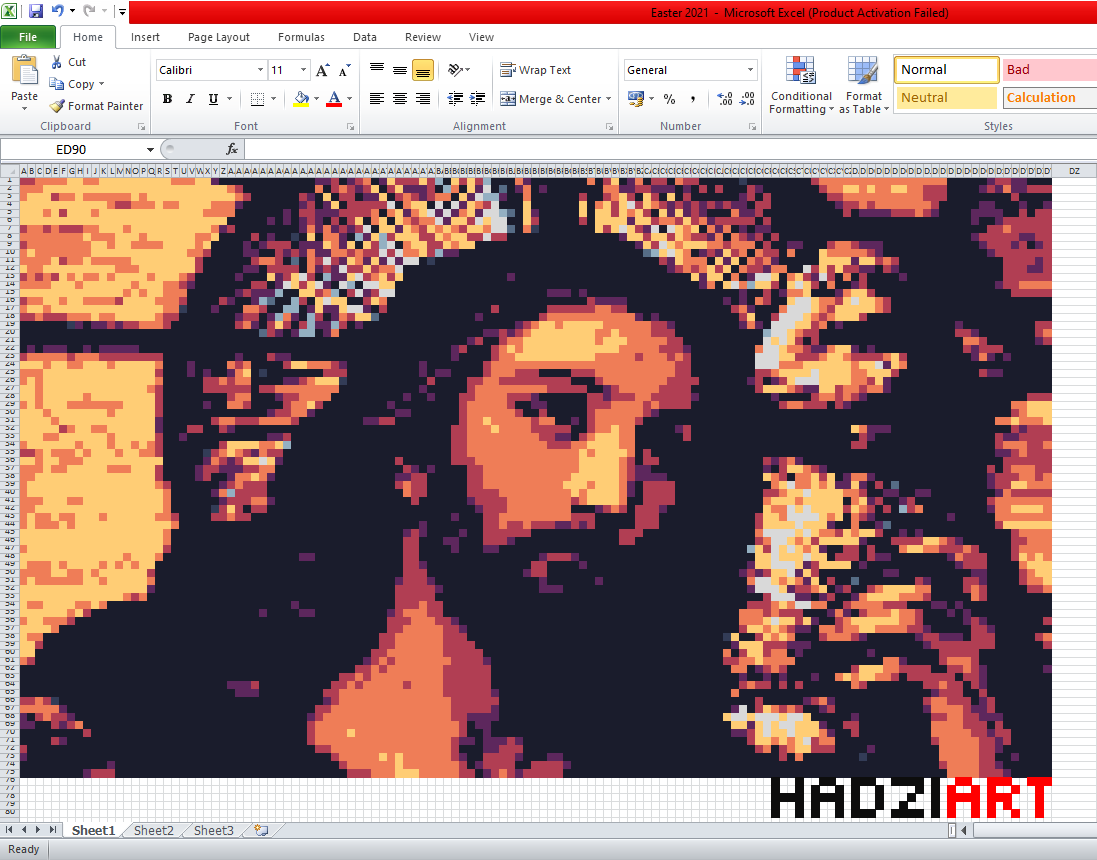
Task: Click the Cut scissors icon
Action: click(58, 62)
